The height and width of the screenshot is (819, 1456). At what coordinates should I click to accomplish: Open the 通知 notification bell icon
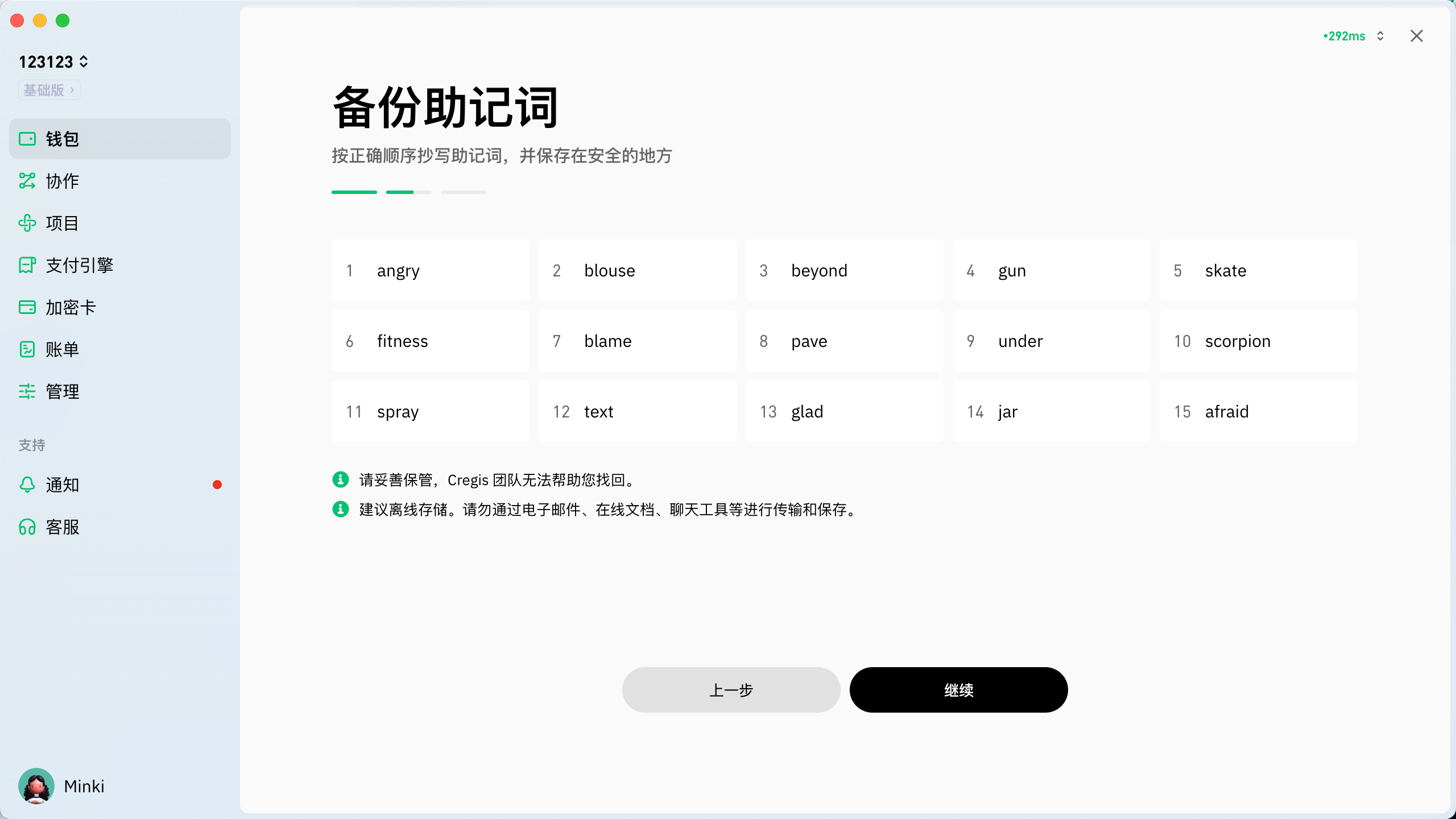coord(27,485)
